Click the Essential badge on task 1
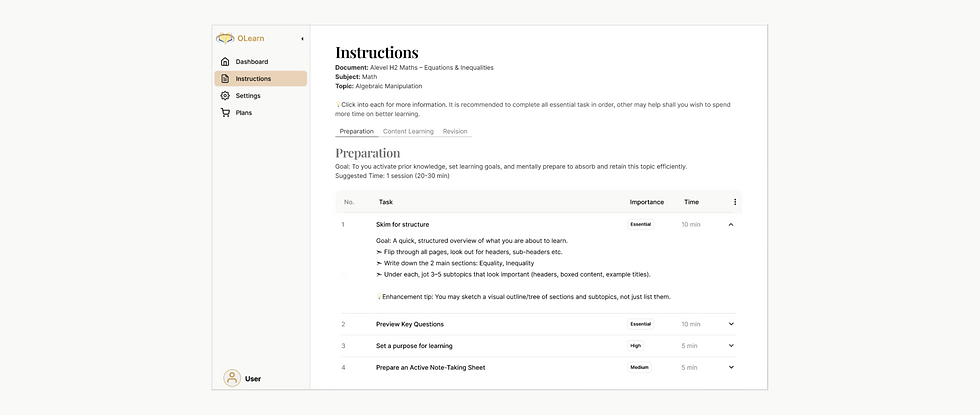The height and width of the screenshot is (415, 980). [640, 224]
